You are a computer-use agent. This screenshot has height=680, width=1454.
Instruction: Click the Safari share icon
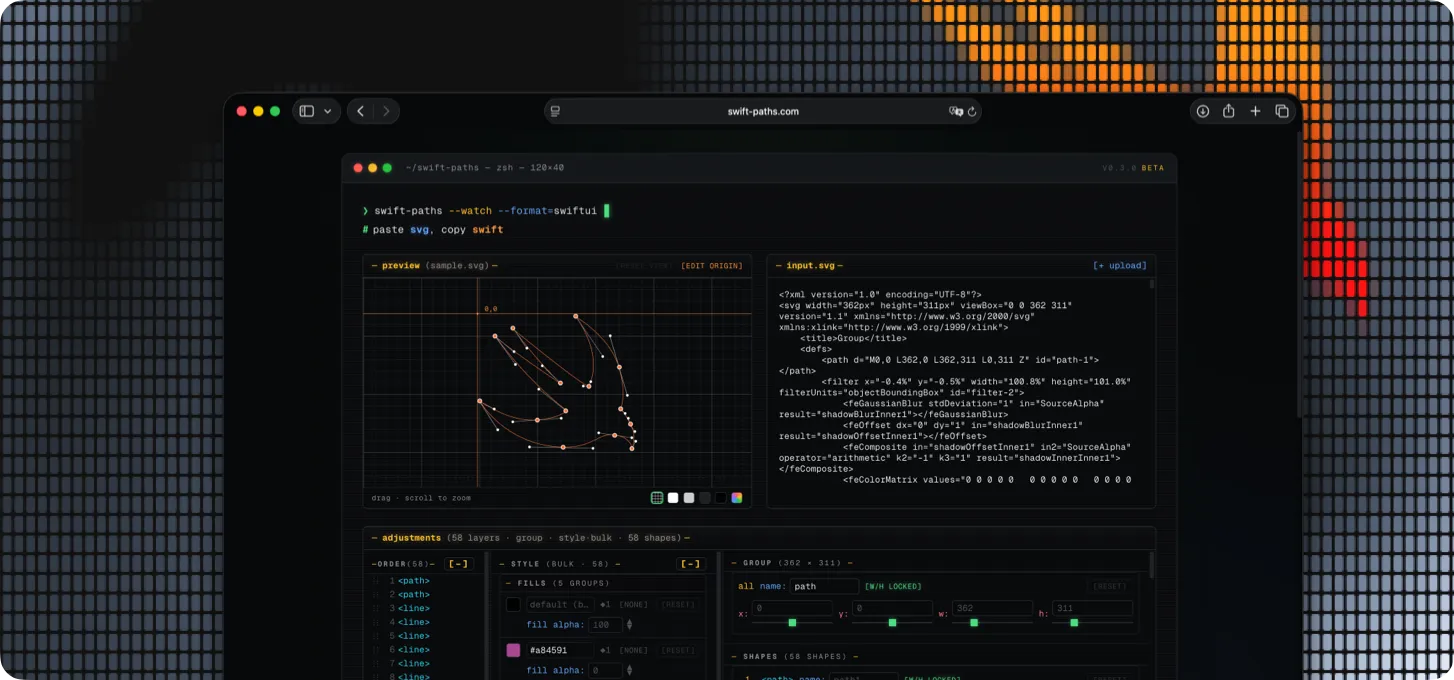(1229, 111)
